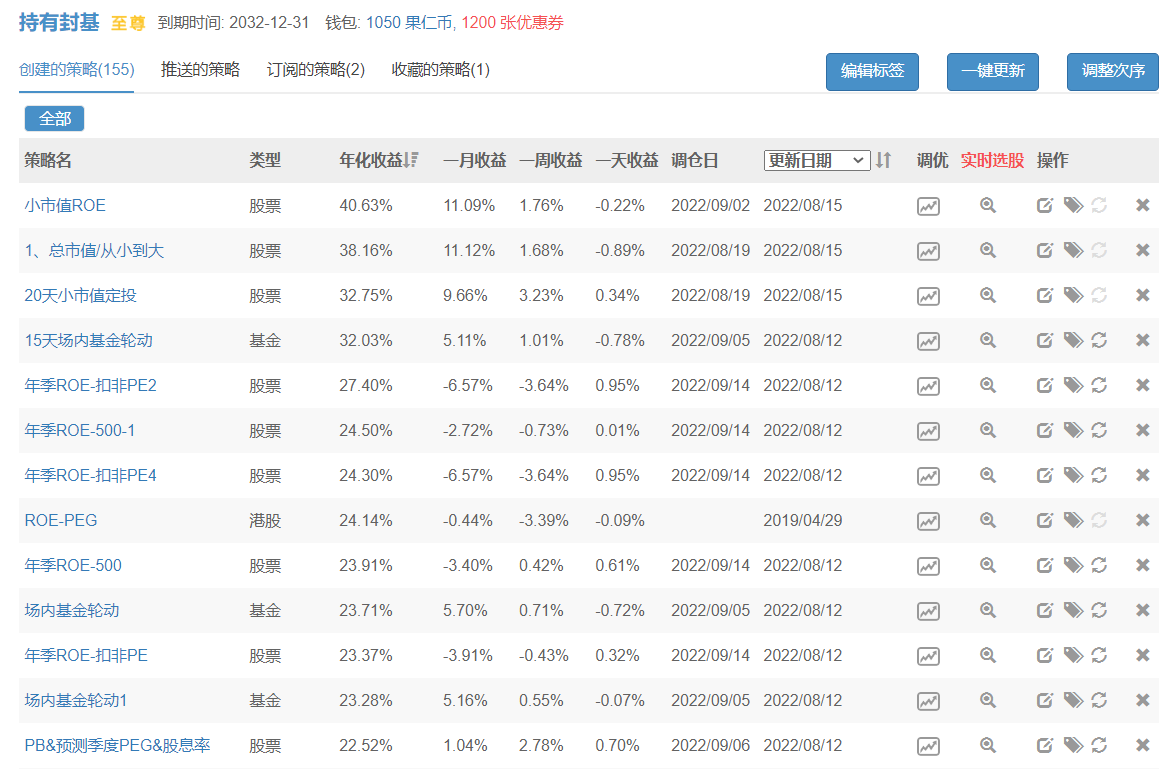Click the 一键更新 button
Image resolution: width=1168 pixels, height=769 pixels.
coord(992,72)
